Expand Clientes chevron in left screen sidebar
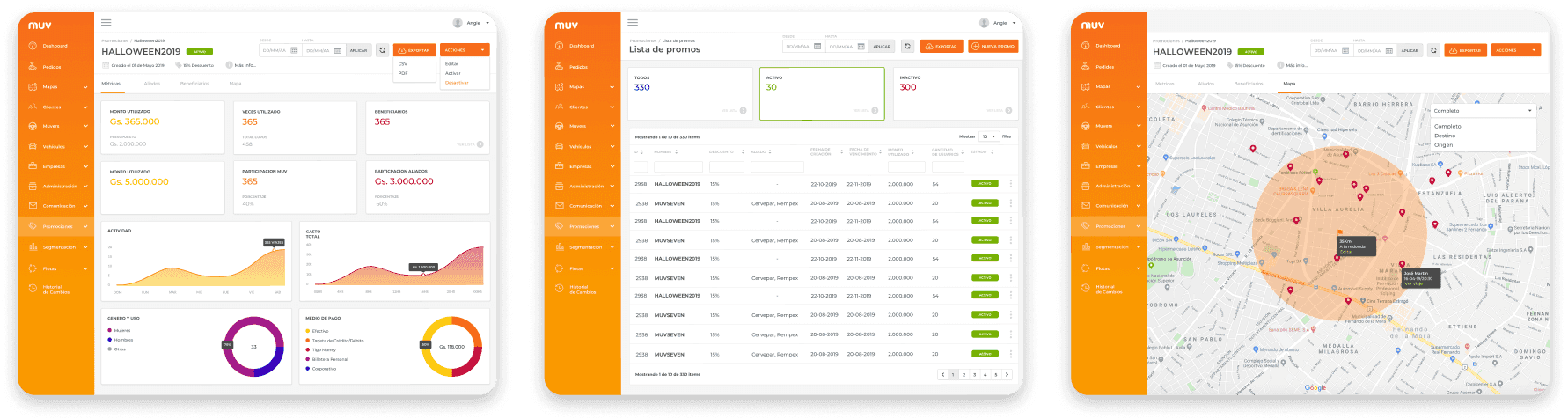This screenshot has width=1568, height=419. (85, 107)
